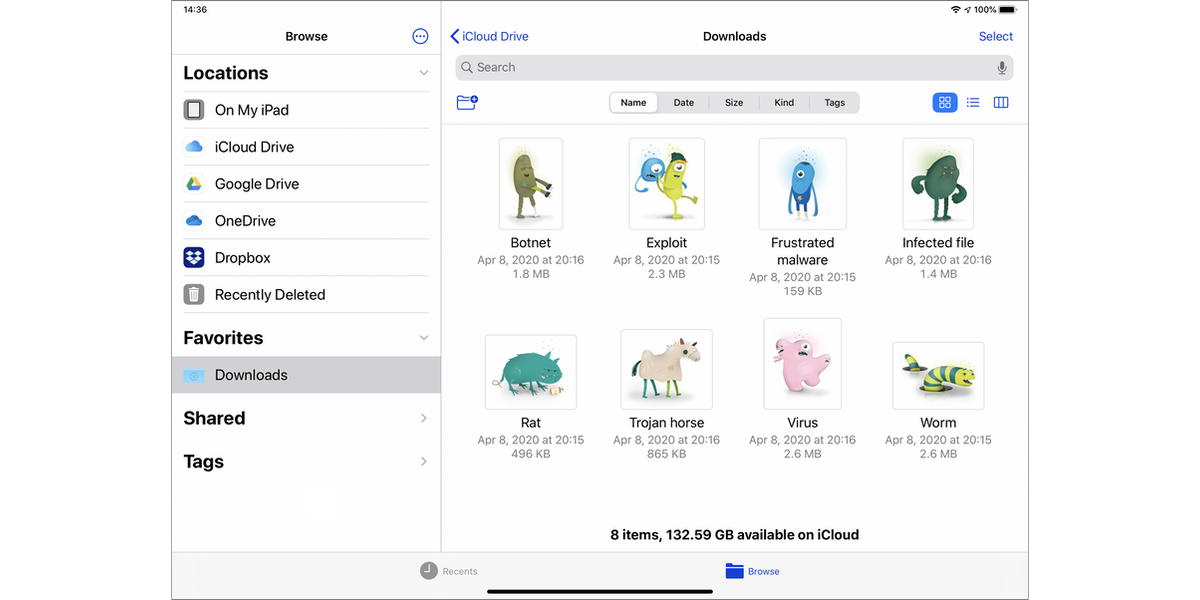This screenshot has height=600, width=1200.
Task: Open the Frustrated malware thumbnail
Action: coord(803,184)
